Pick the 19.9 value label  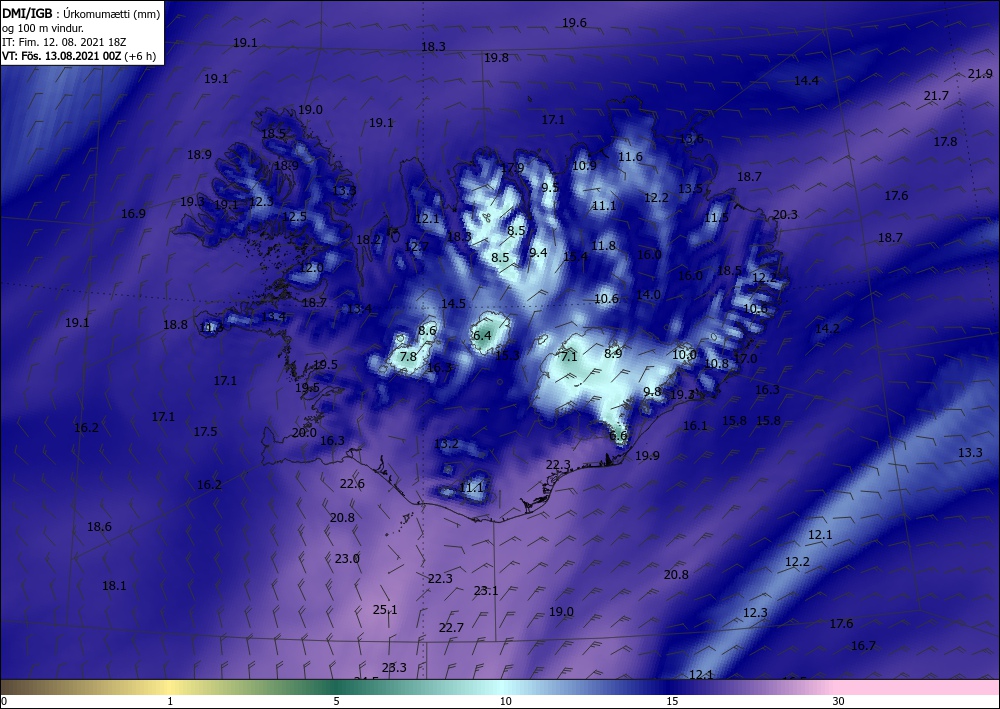pos(647,456)
